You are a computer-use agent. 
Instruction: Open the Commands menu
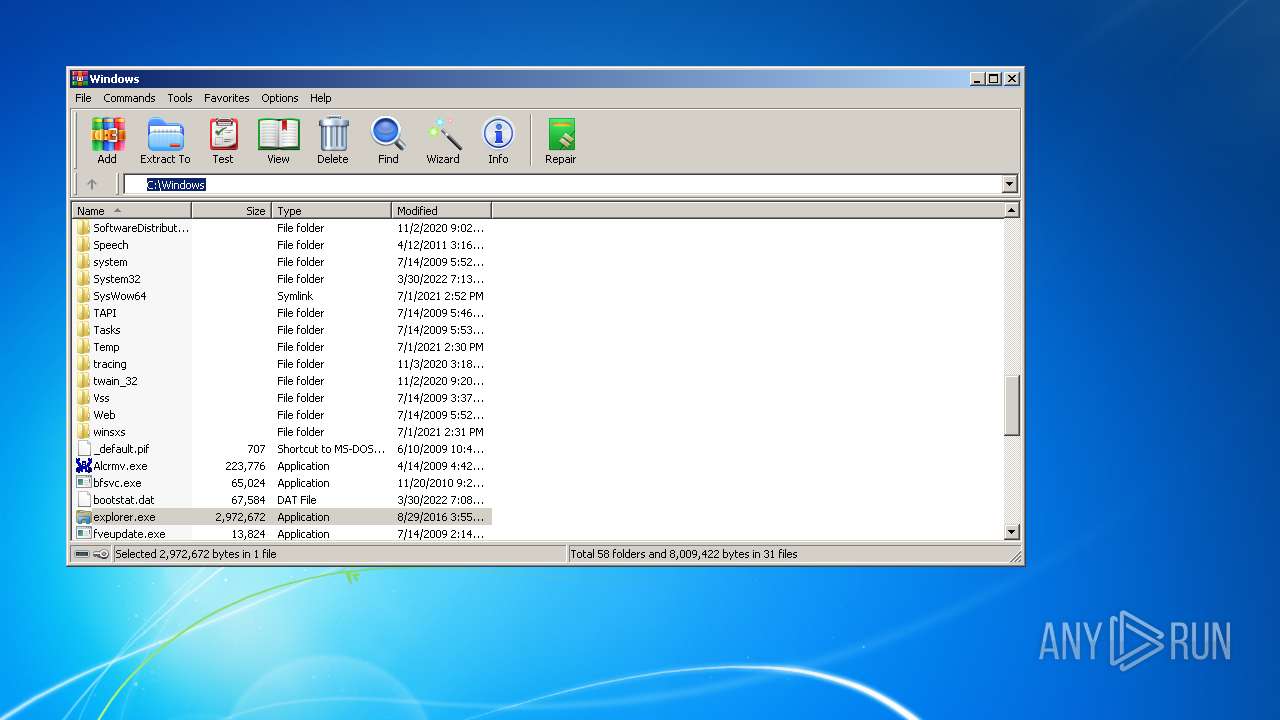tap(129, 98)
